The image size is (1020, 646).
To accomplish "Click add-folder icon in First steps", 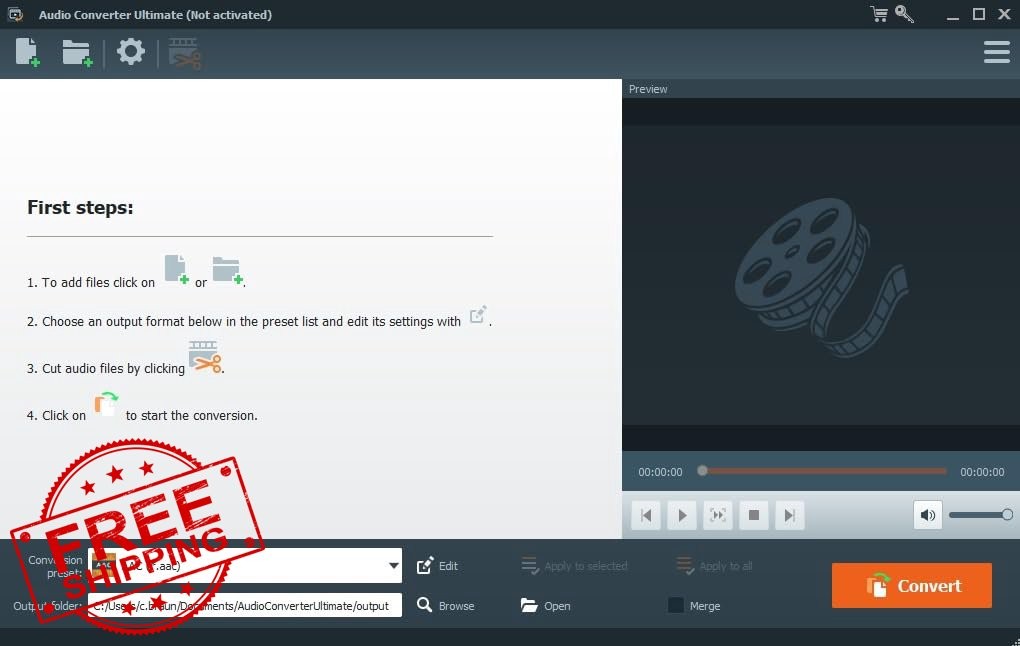I will point(228,271).
